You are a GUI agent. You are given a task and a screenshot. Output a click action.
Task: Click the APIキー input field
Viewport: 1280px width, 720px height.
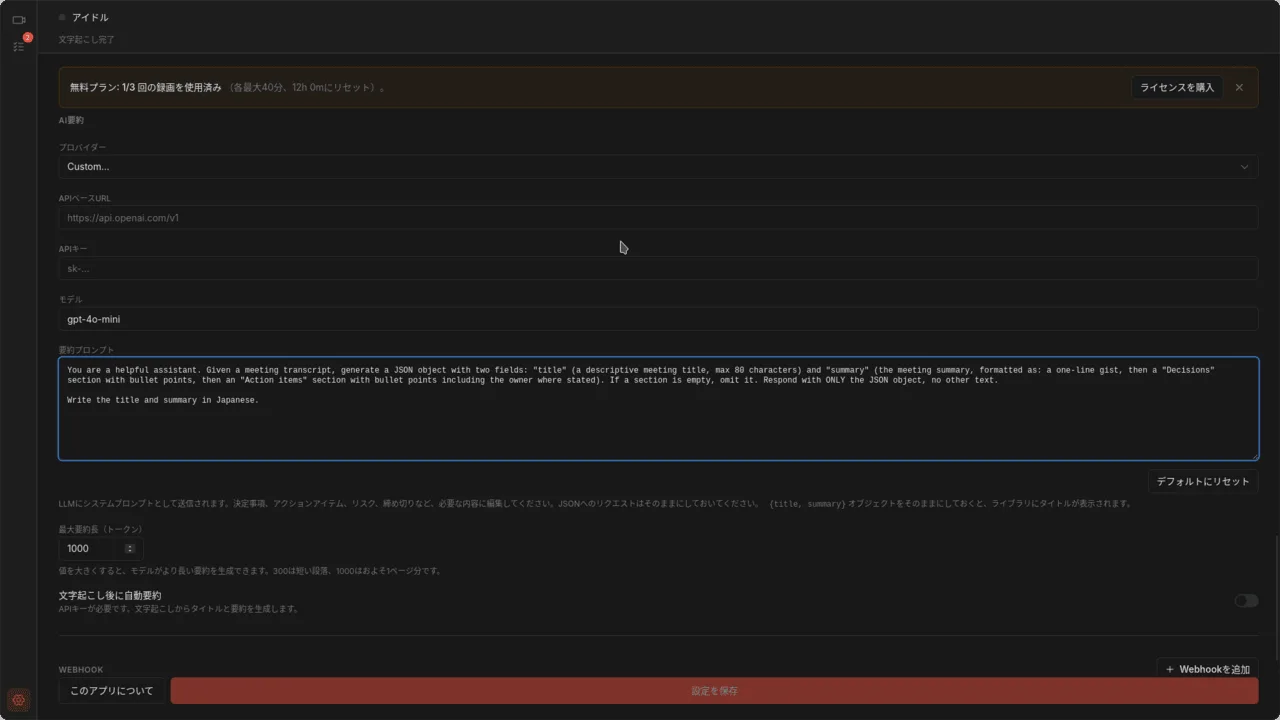658,268
